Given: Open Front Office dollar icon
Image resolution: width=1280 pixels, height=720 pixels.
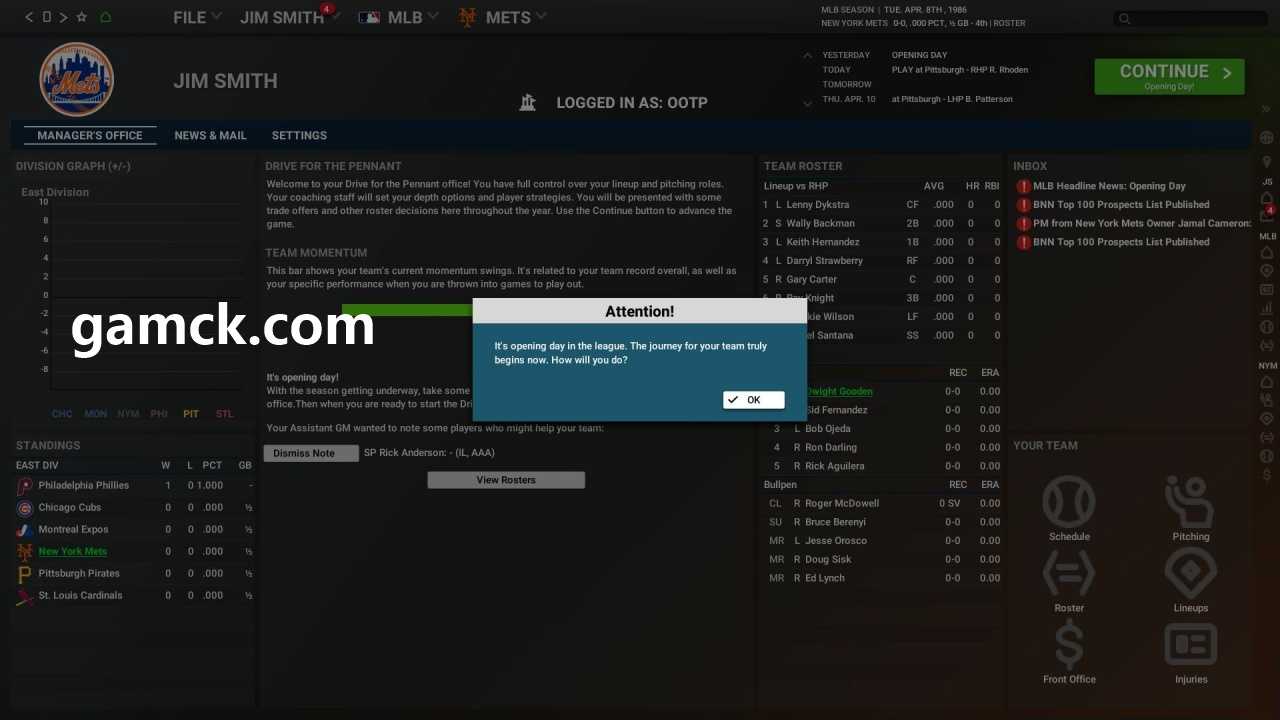Looking at the screenshot, I should pyautogui.click(x=1069, y=644).
